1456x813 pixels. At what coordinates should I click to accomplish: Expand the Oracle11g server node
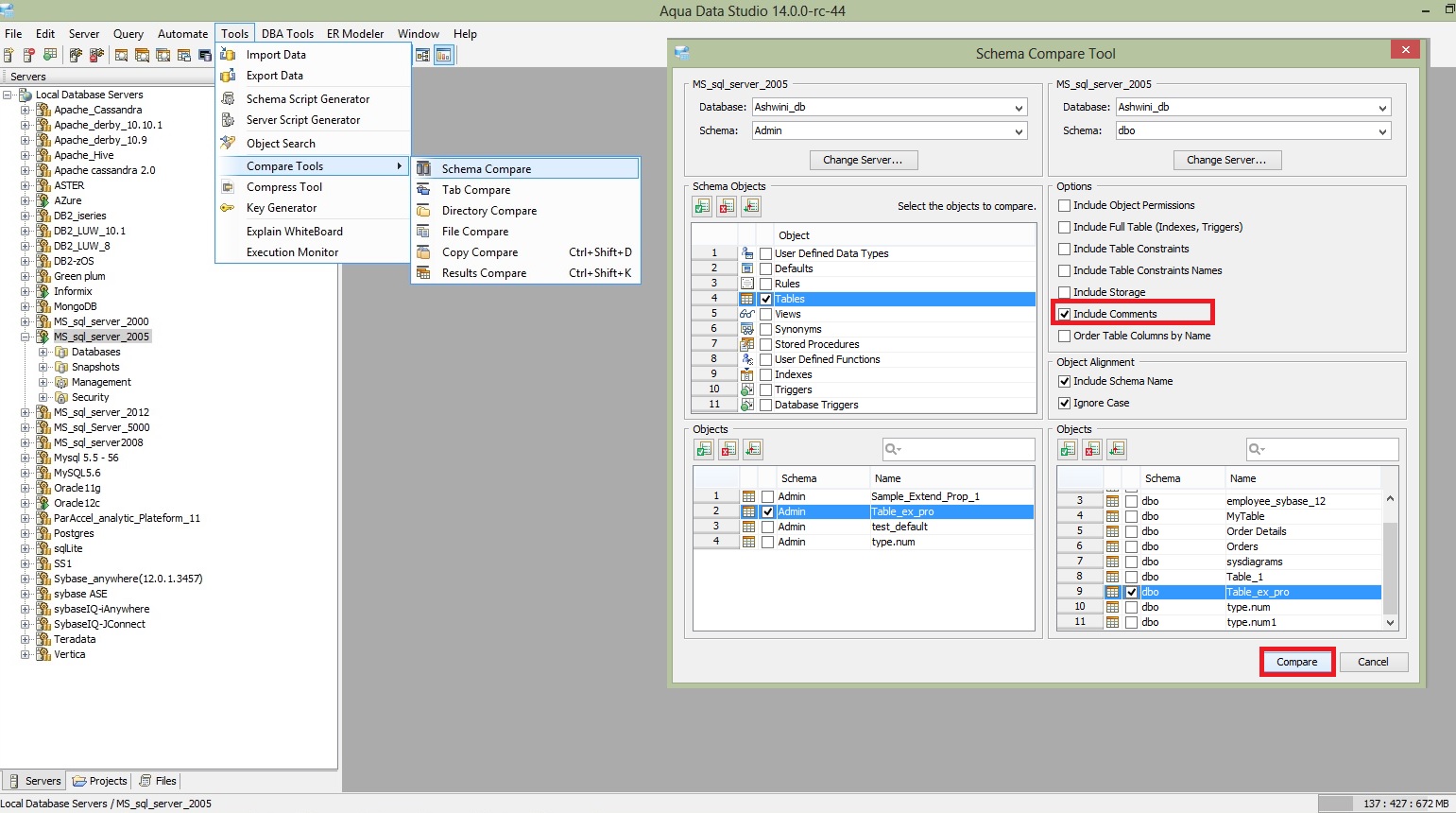(26, 488)
